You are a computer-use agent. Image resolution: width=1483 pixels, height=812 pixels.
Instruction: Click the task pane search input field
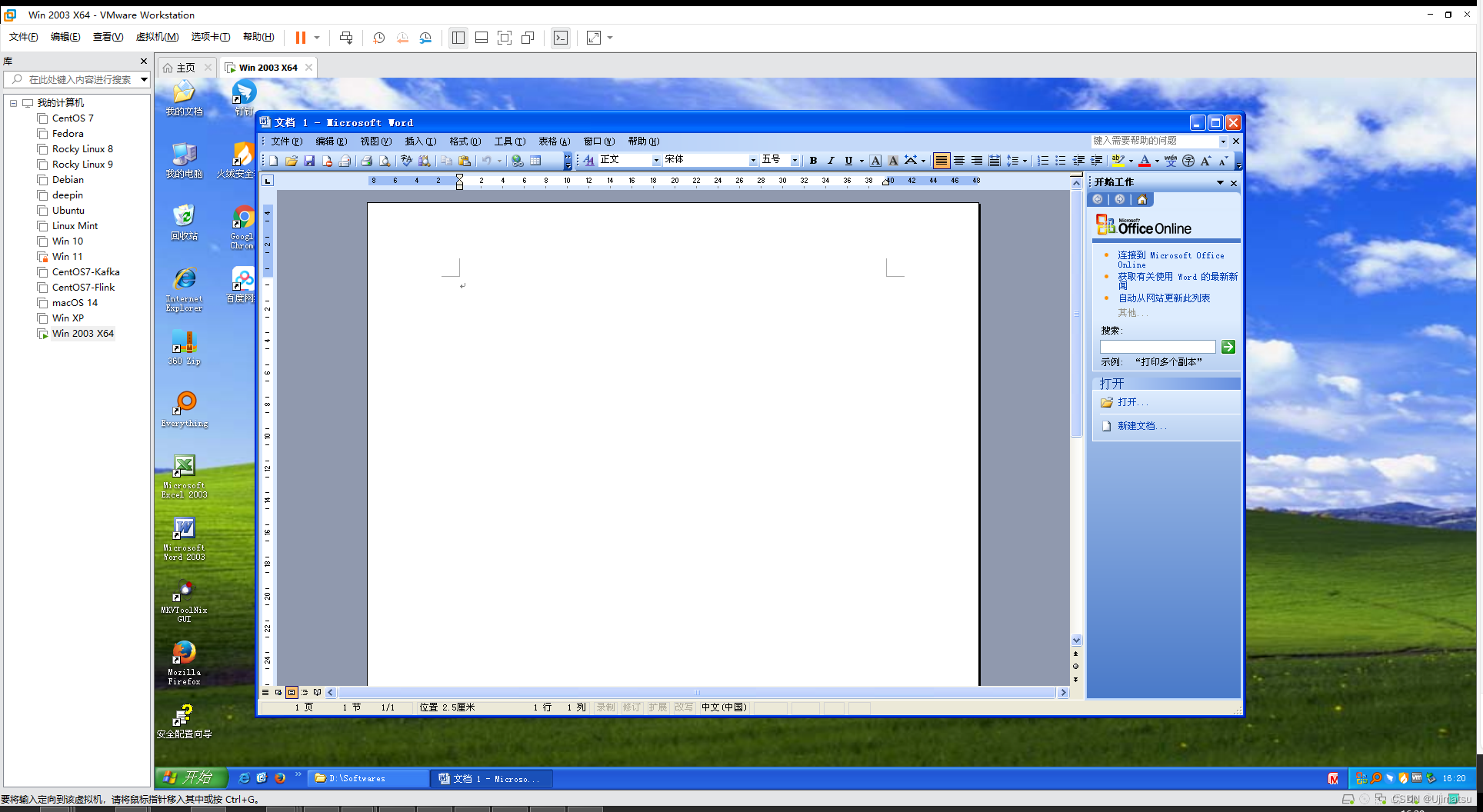pos(1158,347)
